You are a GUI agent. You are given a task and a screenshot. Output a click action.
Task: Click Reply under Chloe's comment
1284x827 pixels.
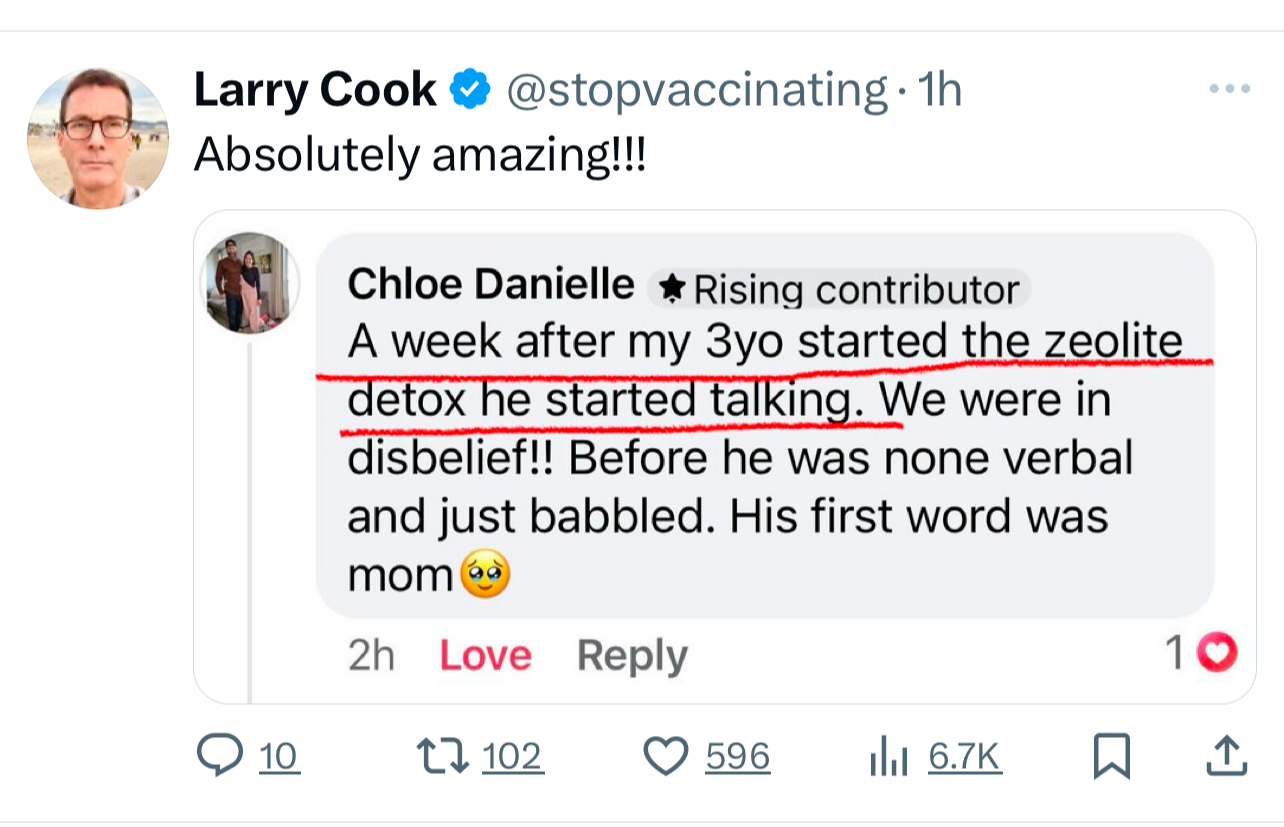632,656
